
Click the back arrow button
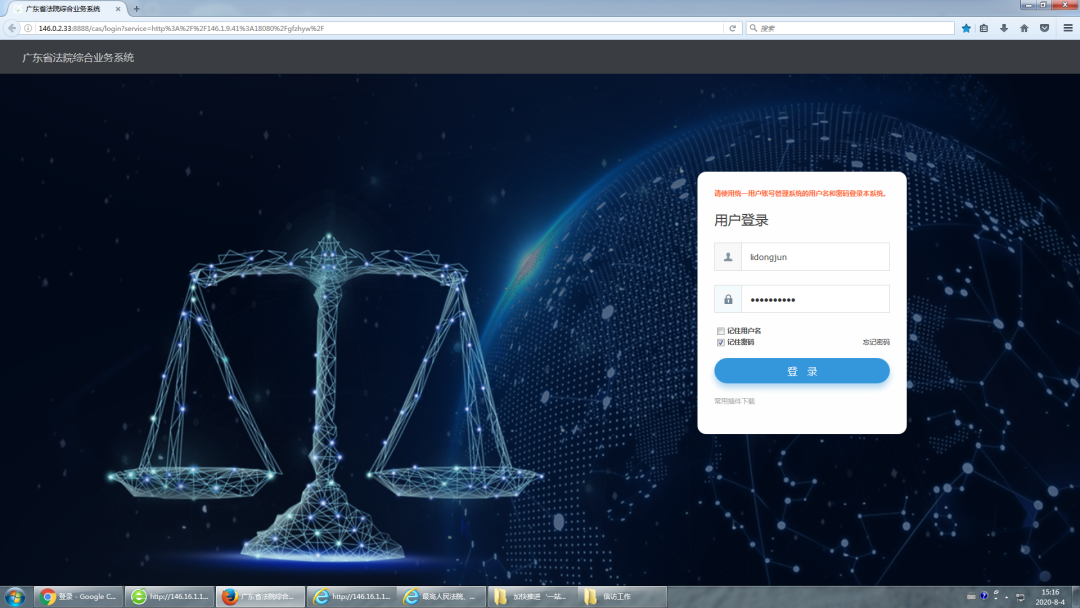12,28
